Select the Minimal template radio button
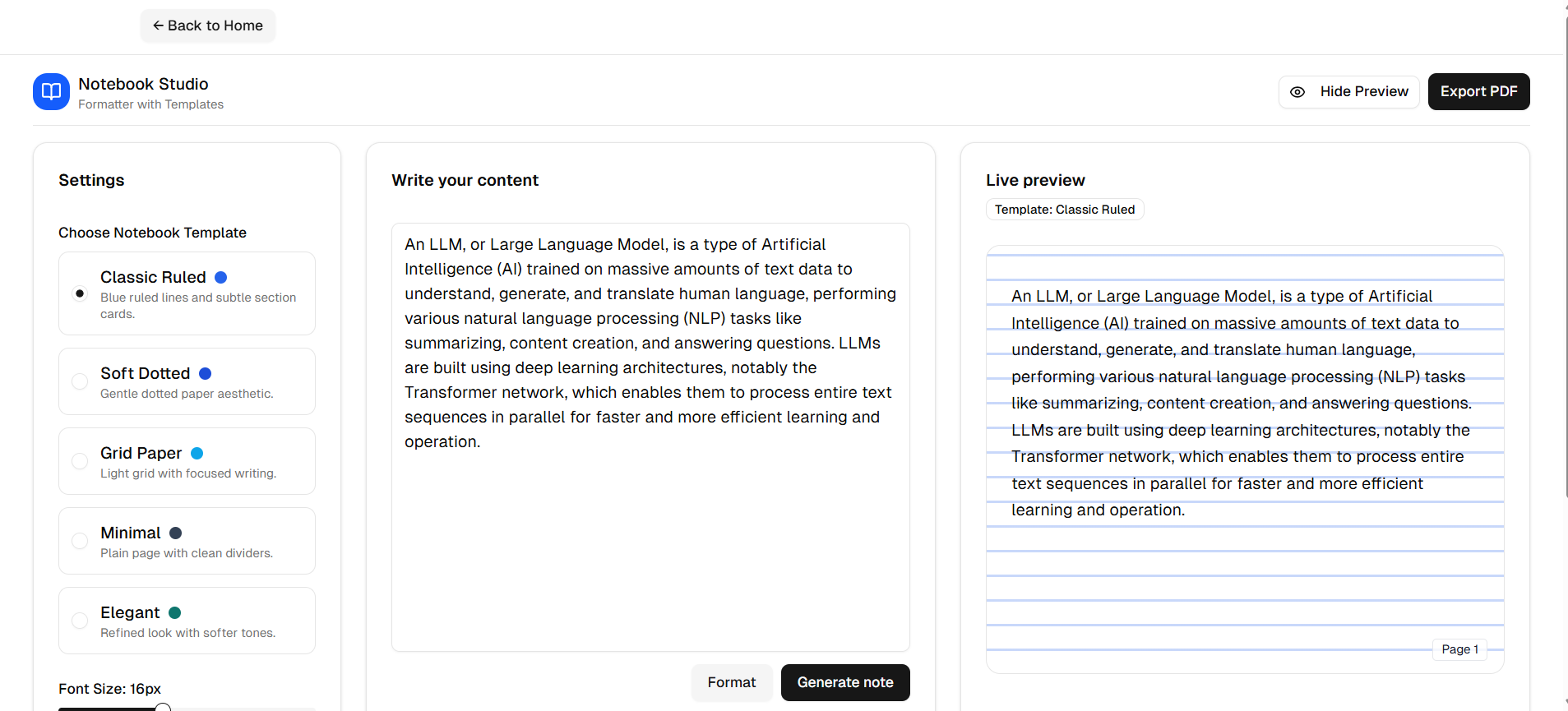 coord(80,541)
